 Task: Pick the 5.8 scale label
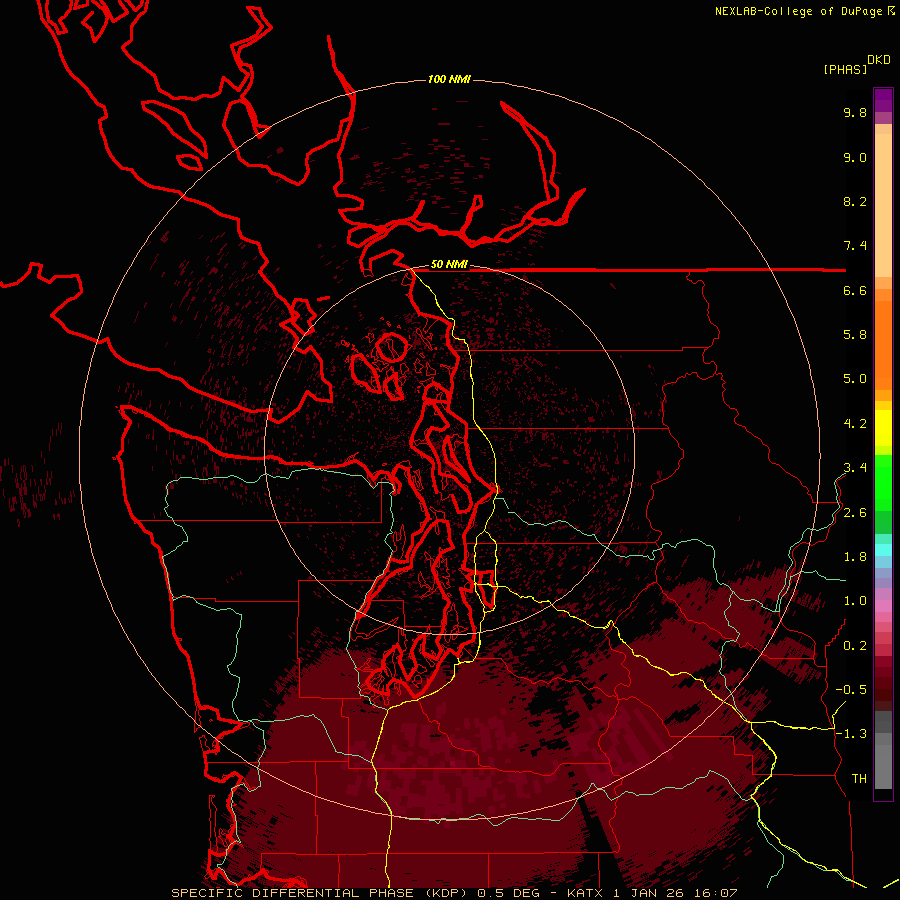(855, 335)
